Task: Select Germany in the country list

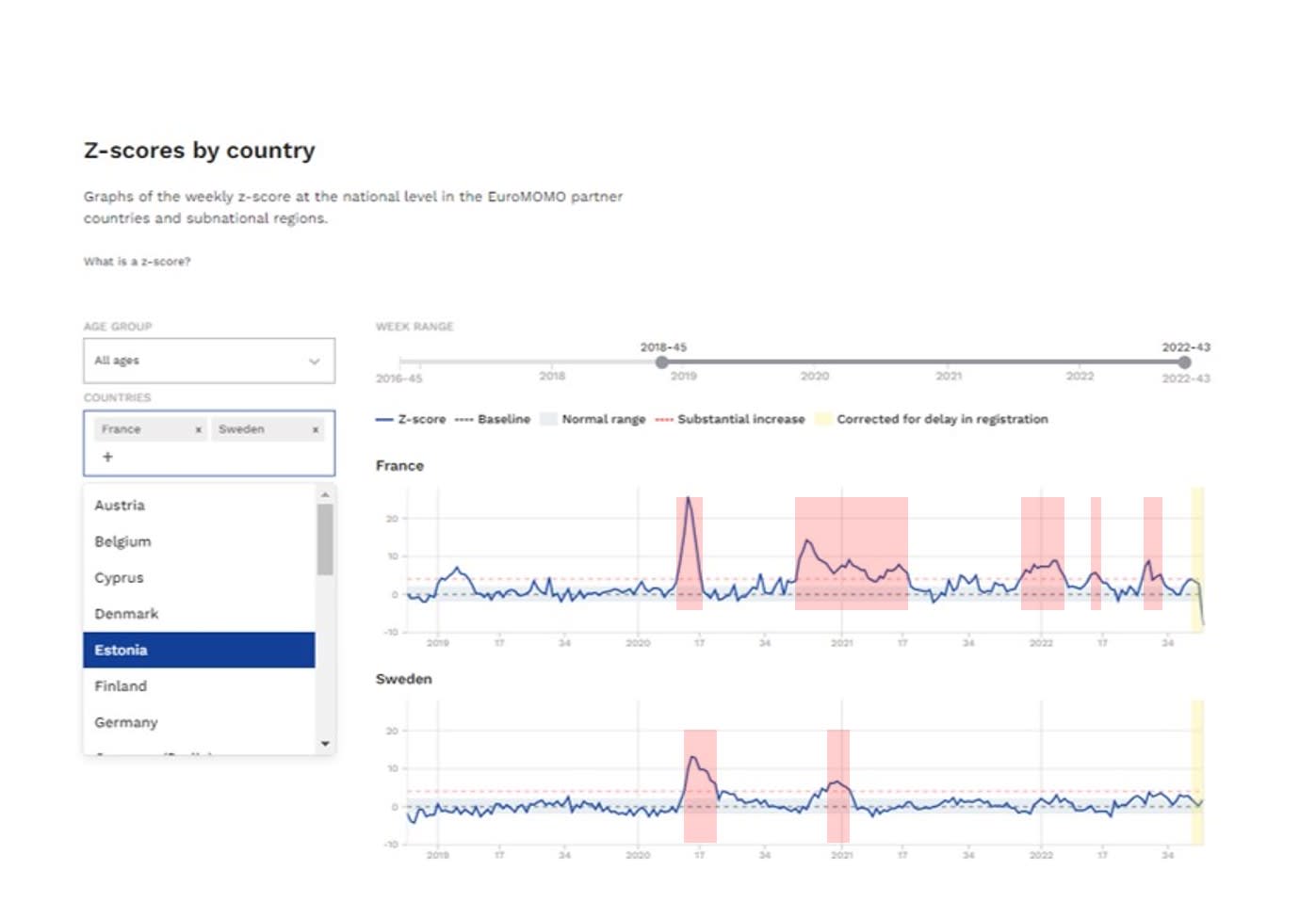Action: (126, 722)
